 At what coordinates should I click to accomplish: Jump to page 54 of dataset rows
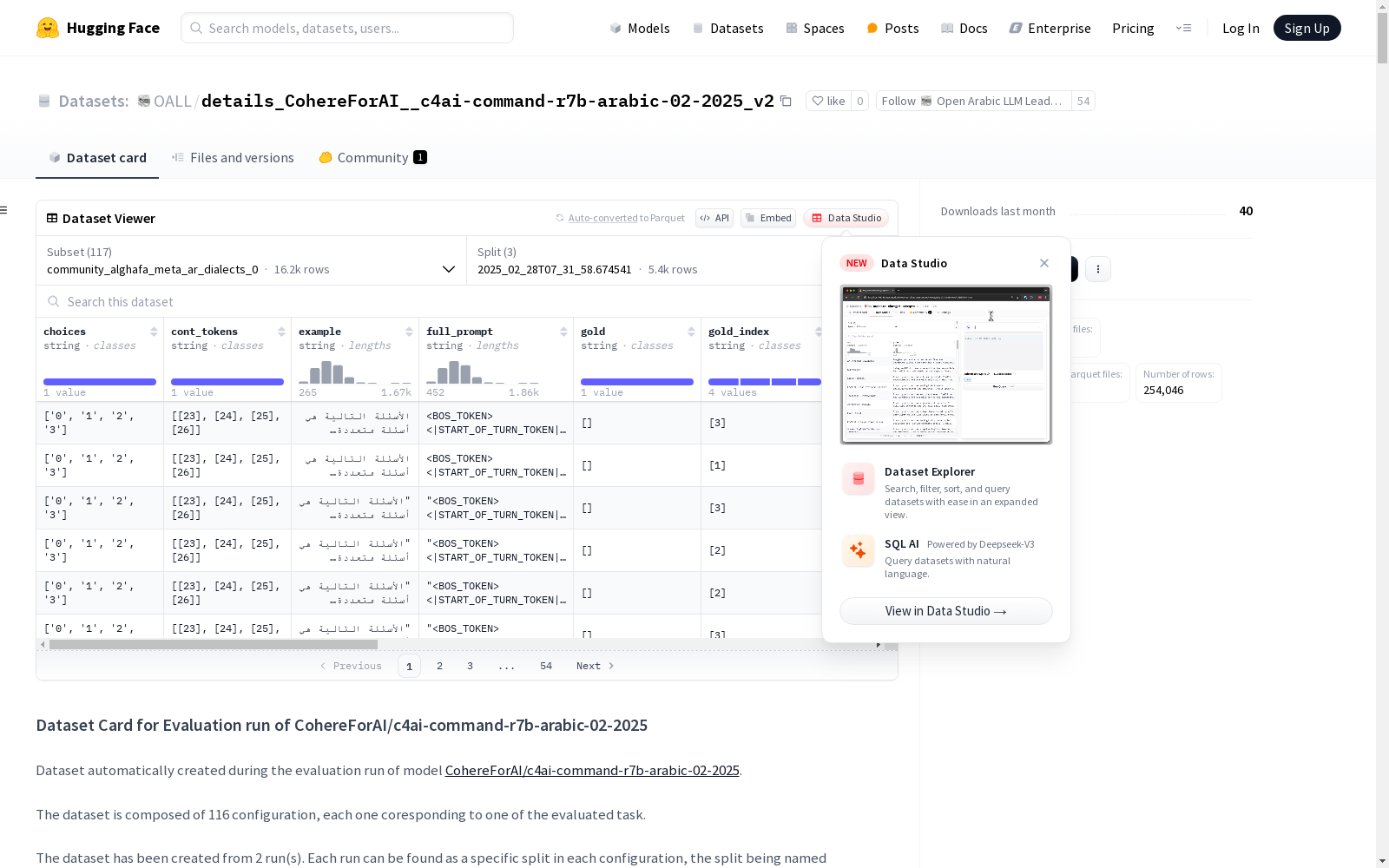tap(546, 666)
